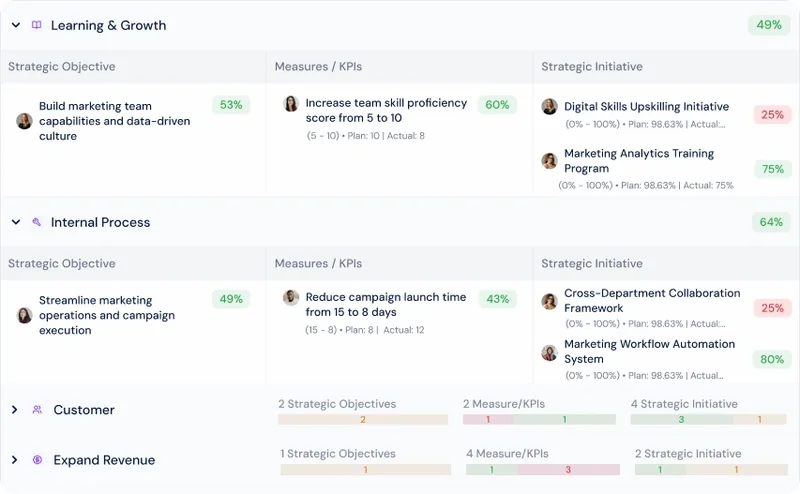Click avatar beside Digital Skills Upskilling Initiative

click(x=549, y=107)
